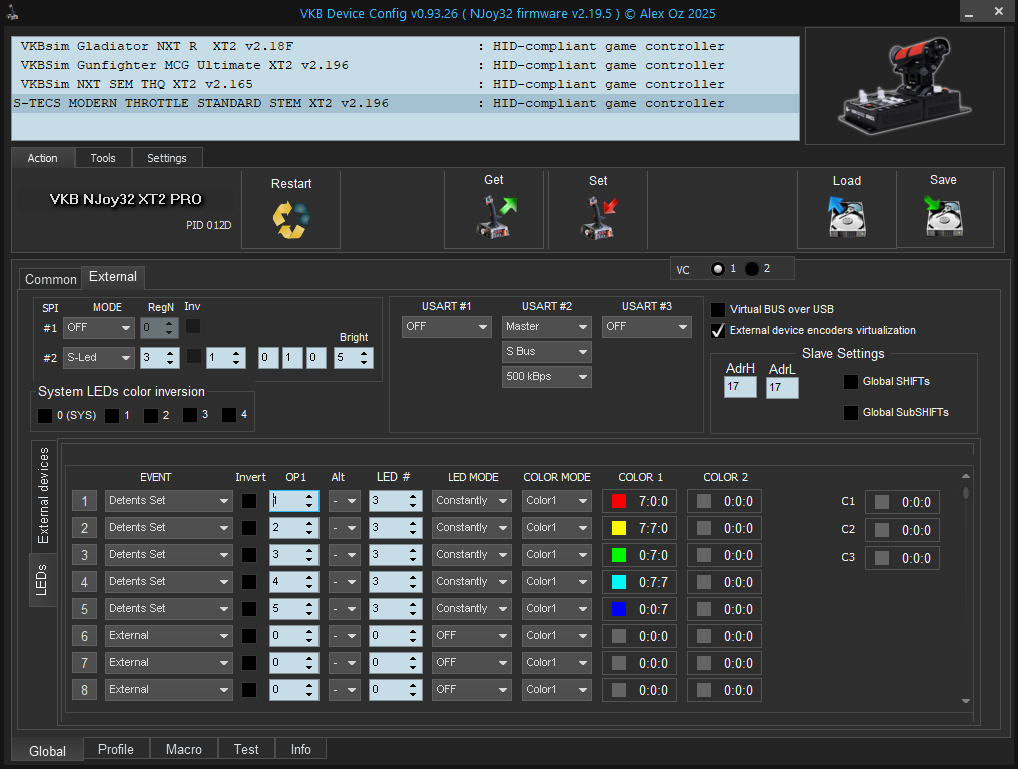The image size is (1018, 769).
Task: Click the Get settings joystick icon
Action: [496, 217]
